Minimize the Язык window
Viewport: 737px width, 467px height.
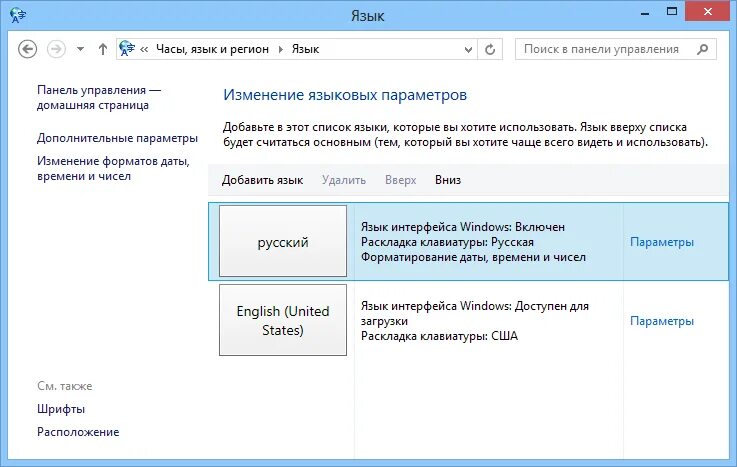click(x=645, y=13)
